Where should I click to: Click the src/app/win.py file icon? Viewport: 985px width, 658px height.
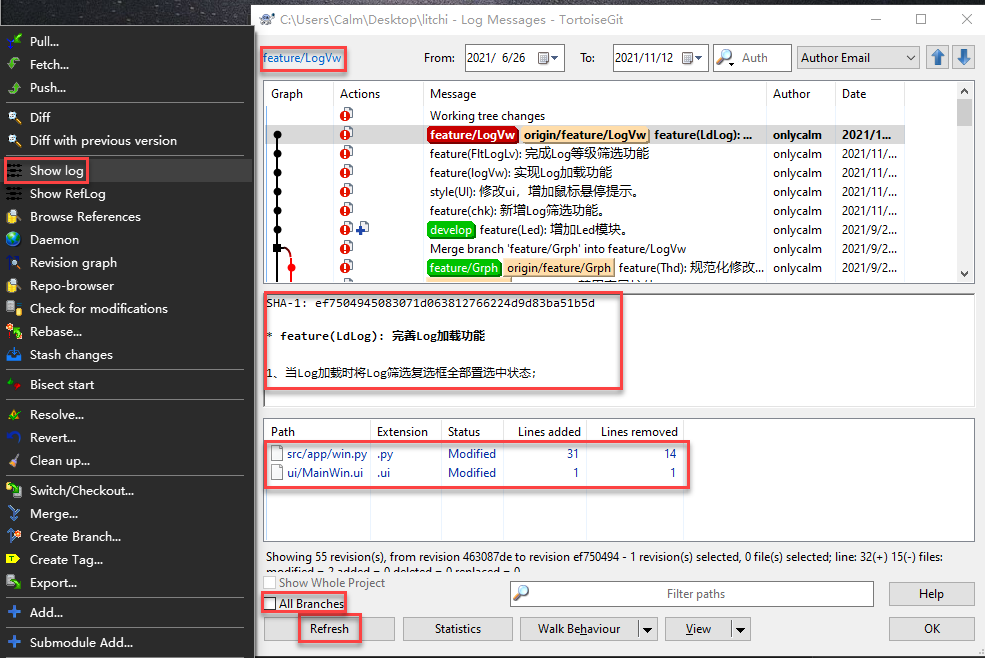tap(277, 454)
